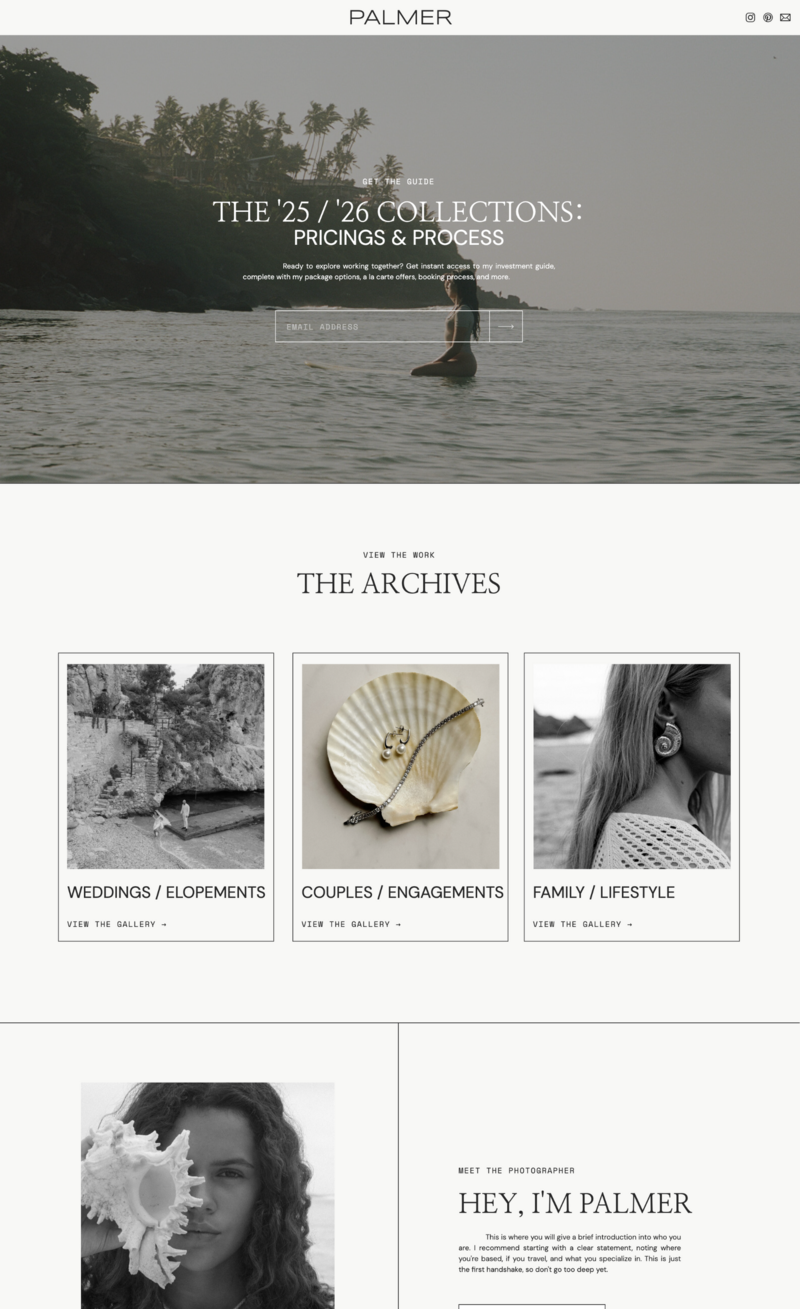The width and height of the screenshot is (800, 1309).
Task: Select the Family / Lifestyle title
Action: (604, 892)
